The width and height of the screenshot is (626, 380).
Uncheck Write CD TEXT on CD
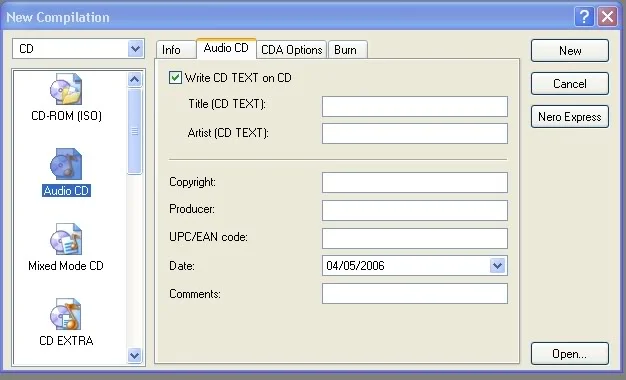click(175, 77)
